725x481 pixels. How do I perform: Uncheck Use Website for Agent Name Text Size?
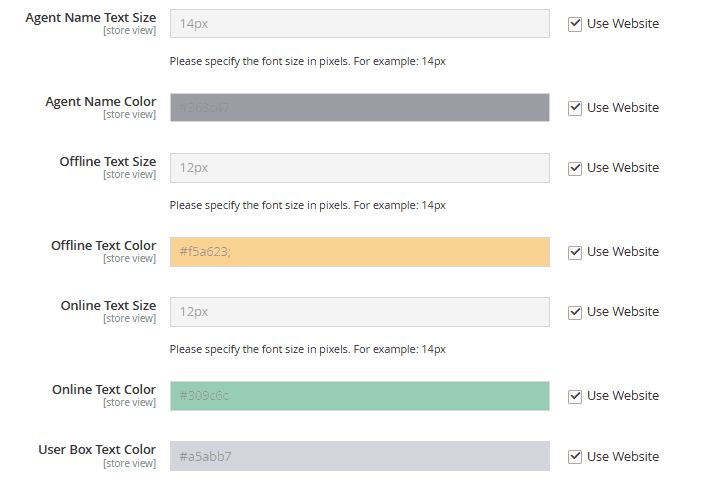pyautogui.click(x=575, y=24)
